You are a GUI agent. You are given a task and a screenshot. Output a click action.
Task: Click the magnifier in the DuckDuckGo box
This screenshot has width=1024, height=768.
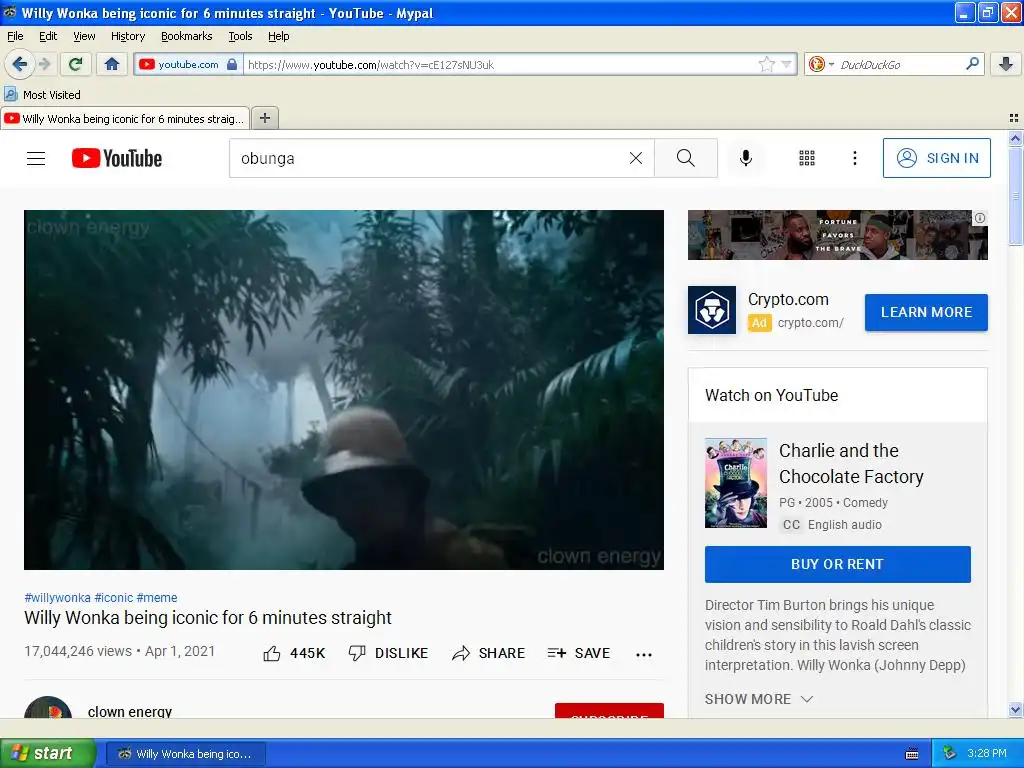click(972, 64)
